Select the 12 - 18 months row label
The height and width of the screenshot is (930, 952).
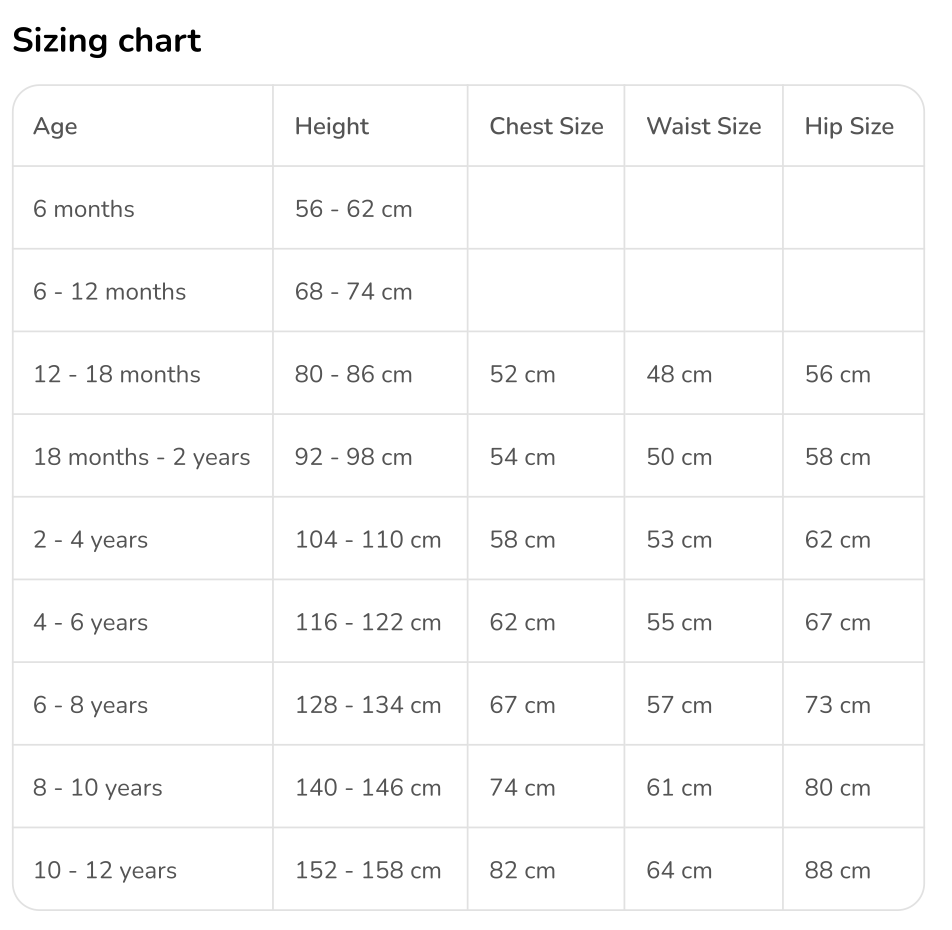(116, 375)
